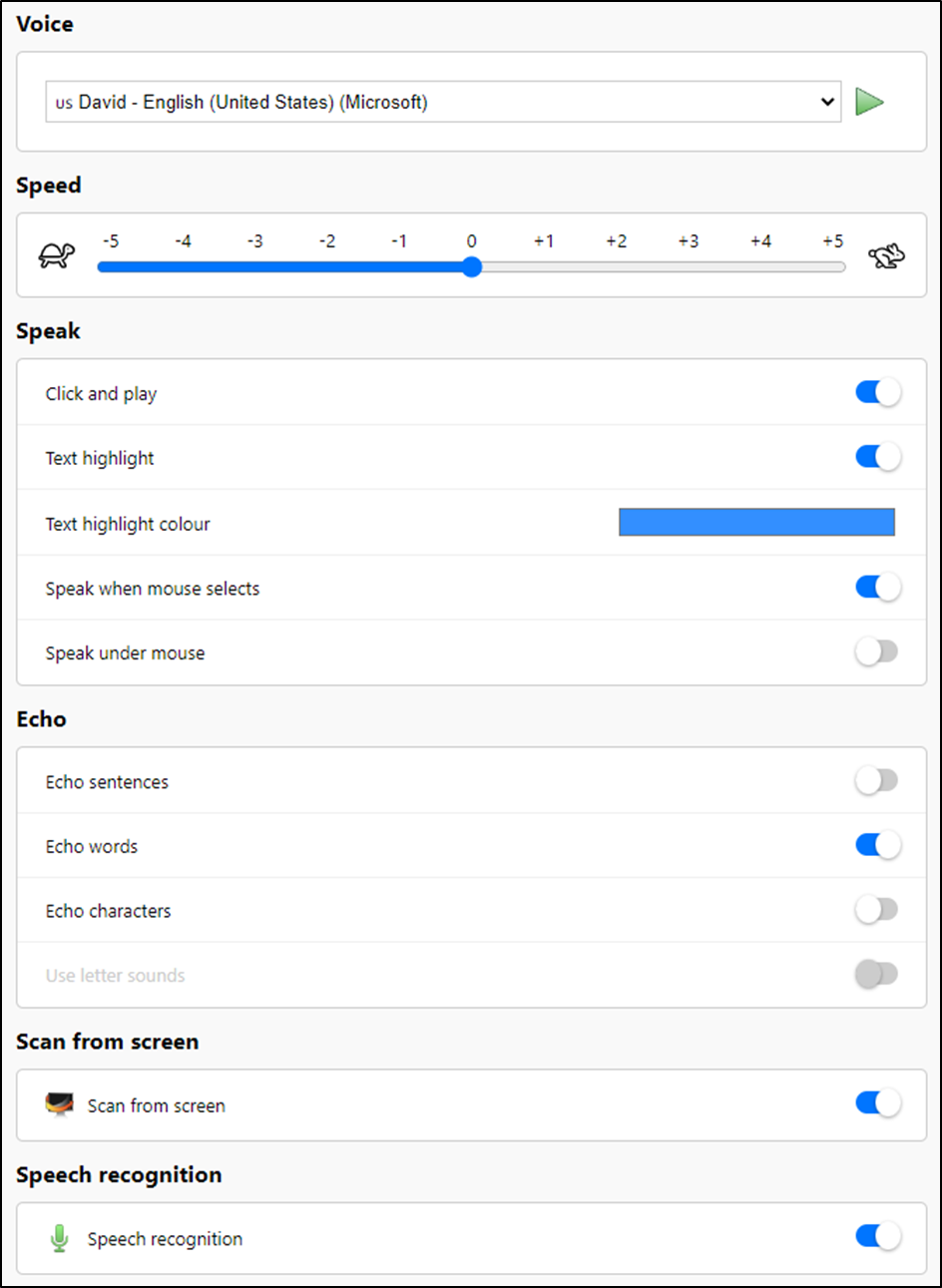
Task: Click the speed slider handle
Action: pyautogui.click(x=472, y=267)
